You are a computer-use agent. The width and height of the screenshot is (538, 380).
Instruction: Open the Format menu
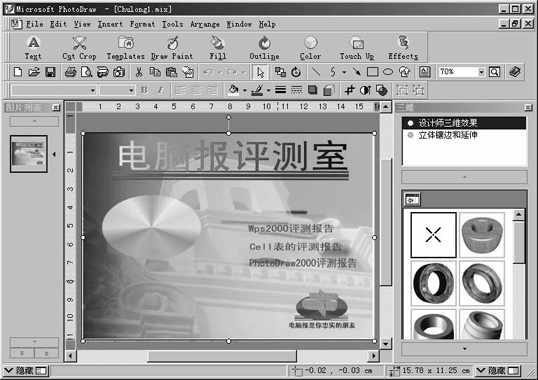tap(142, 24)
